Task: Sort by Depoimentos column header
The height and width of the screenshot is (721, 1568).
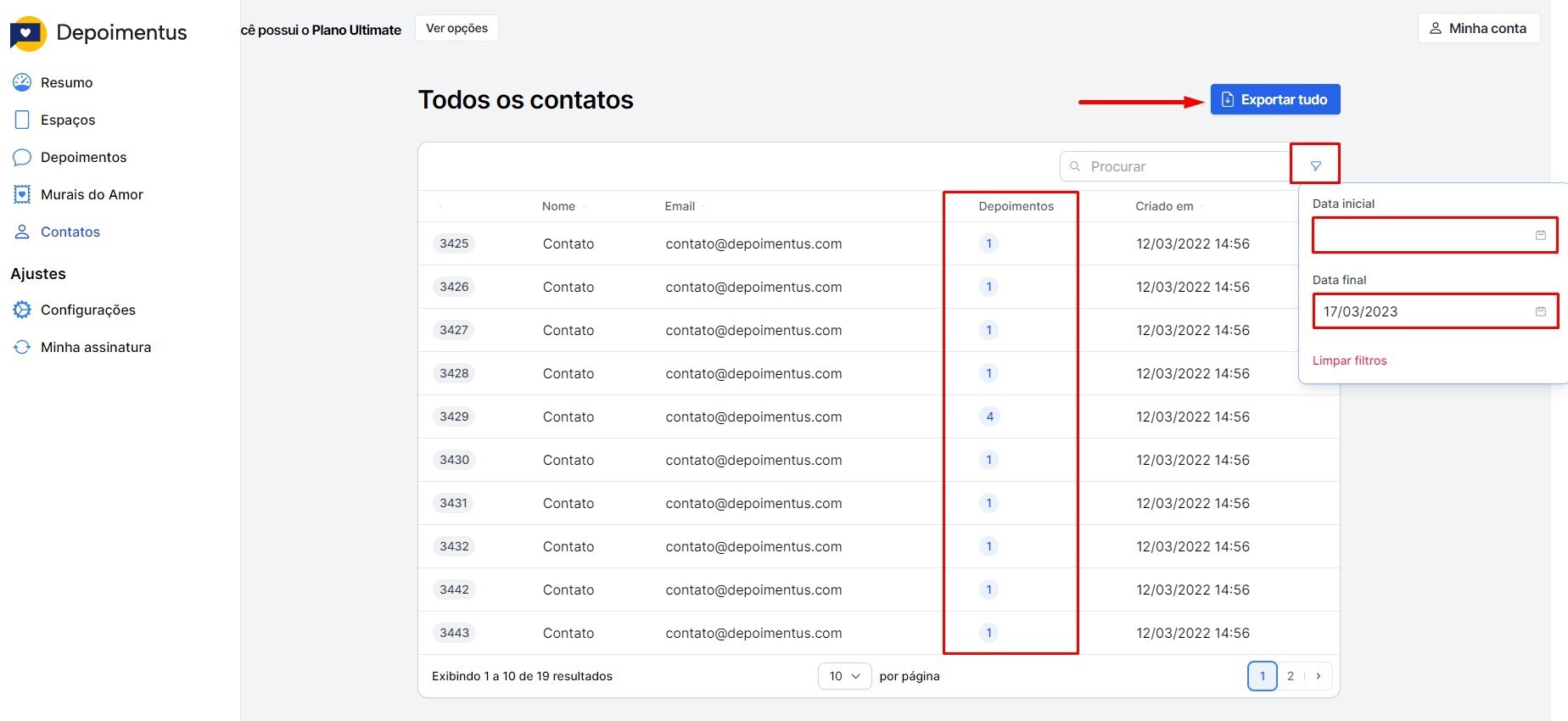Action: pyautogui.click(x=1016, y=206)
